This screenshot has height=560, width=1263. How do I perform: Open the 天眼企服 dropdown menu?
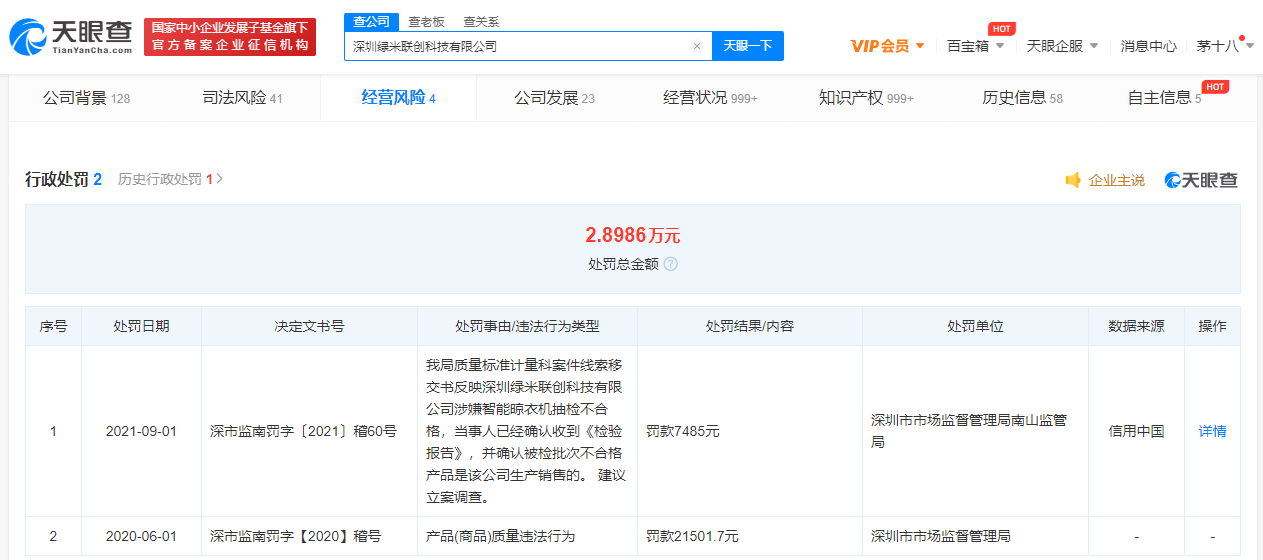click(1062, 46)
